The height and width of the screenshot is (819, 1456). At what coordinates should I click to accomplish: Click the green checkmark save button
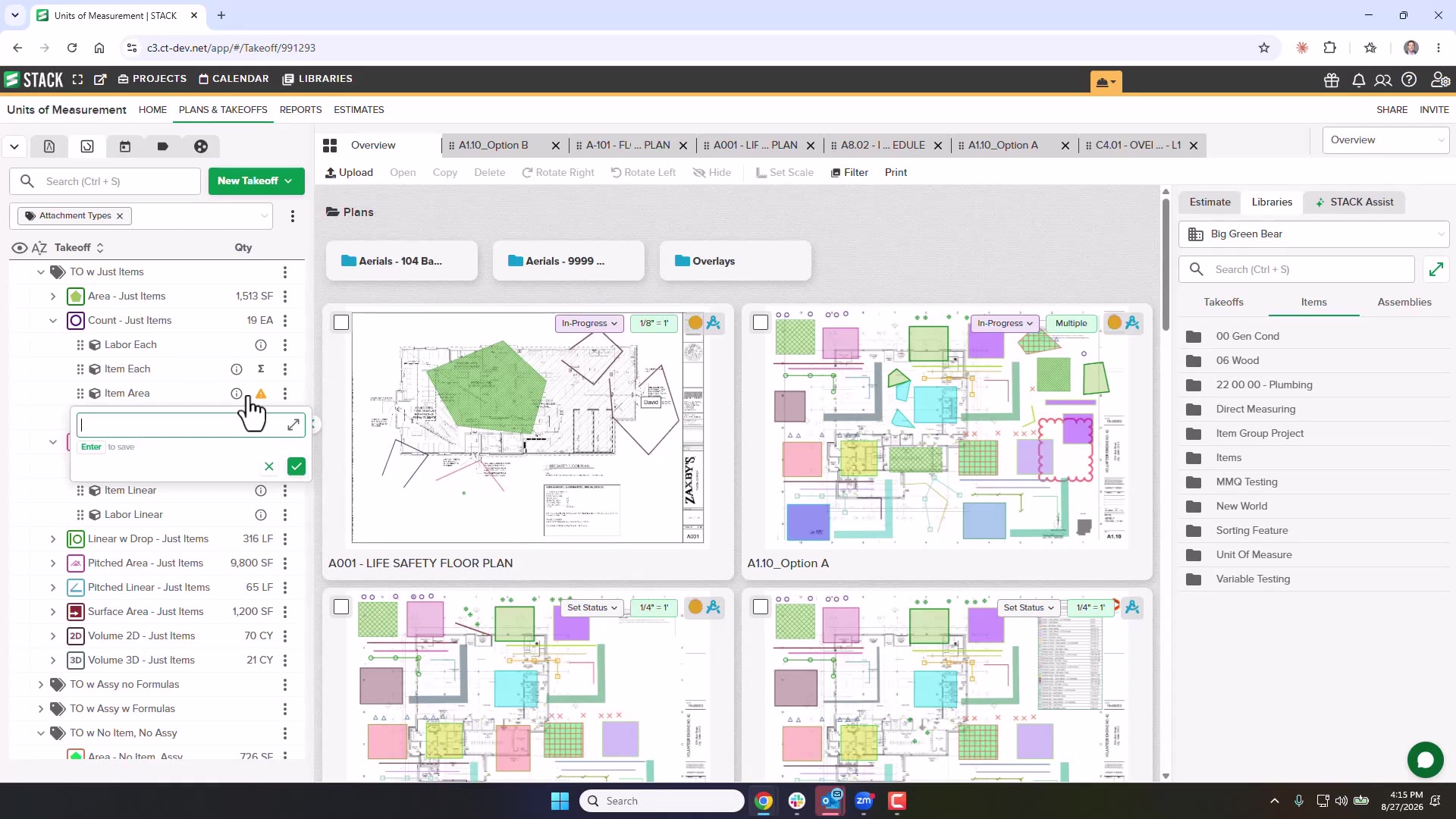(297, 466)
